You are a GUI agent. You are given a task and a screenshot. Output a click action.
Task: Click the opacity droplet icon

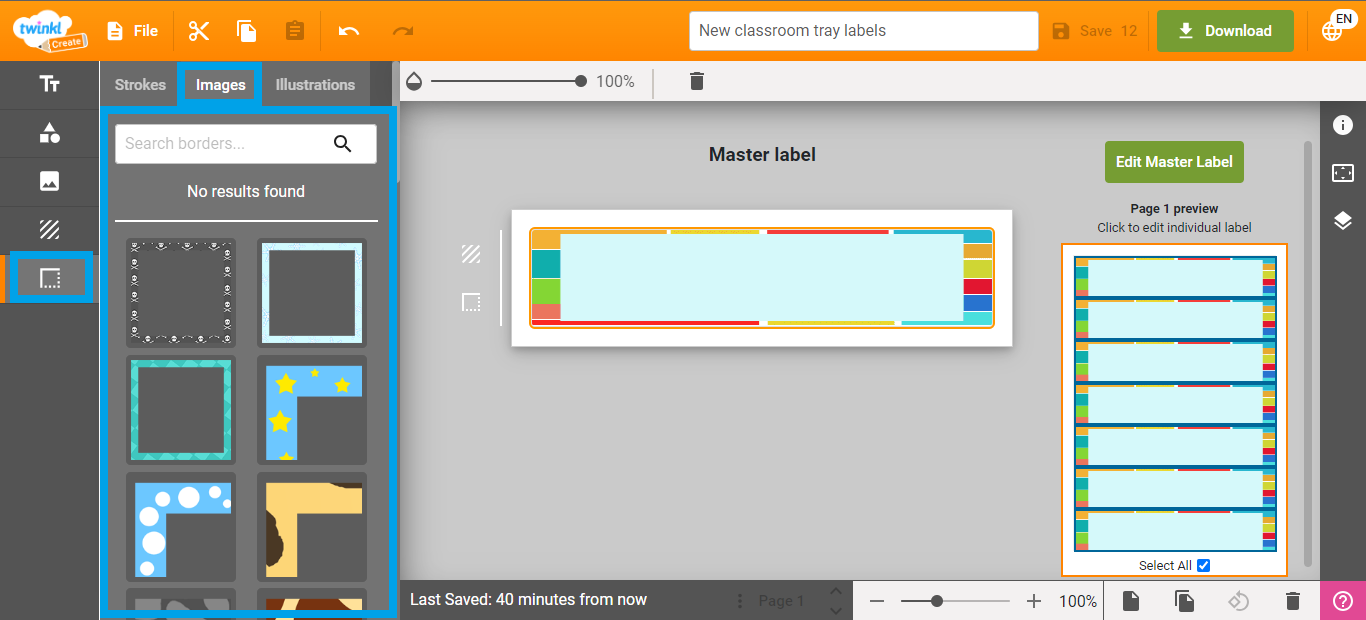point(414,82)
